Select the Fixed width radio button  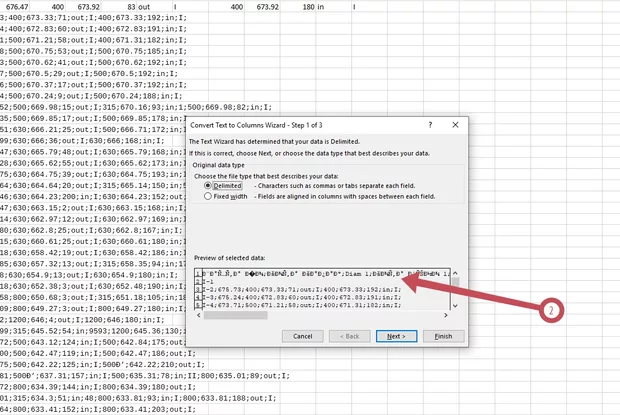tap(208, 196)
